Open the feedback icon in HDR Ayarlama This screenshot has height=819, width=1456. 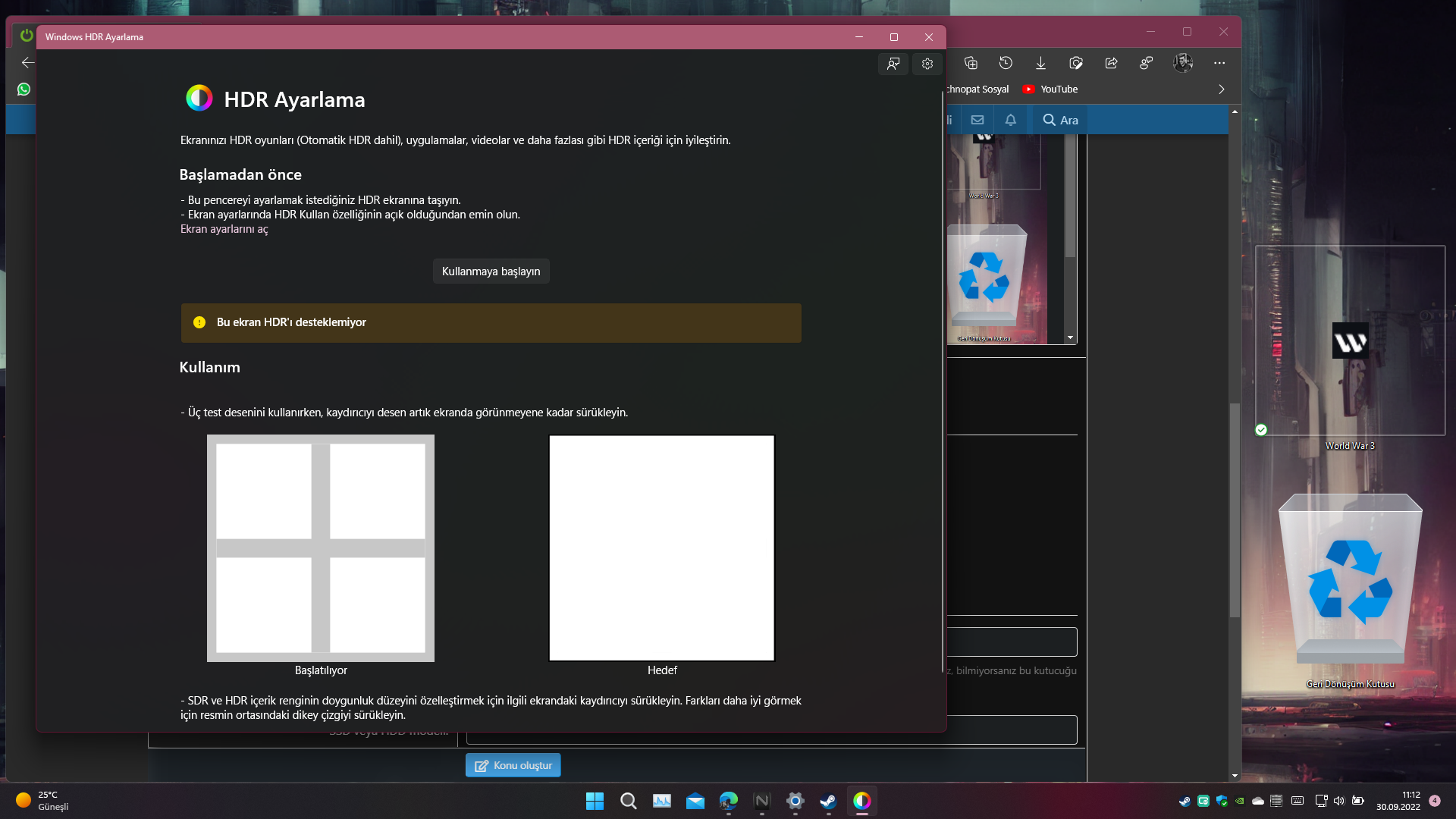(893, 64)
